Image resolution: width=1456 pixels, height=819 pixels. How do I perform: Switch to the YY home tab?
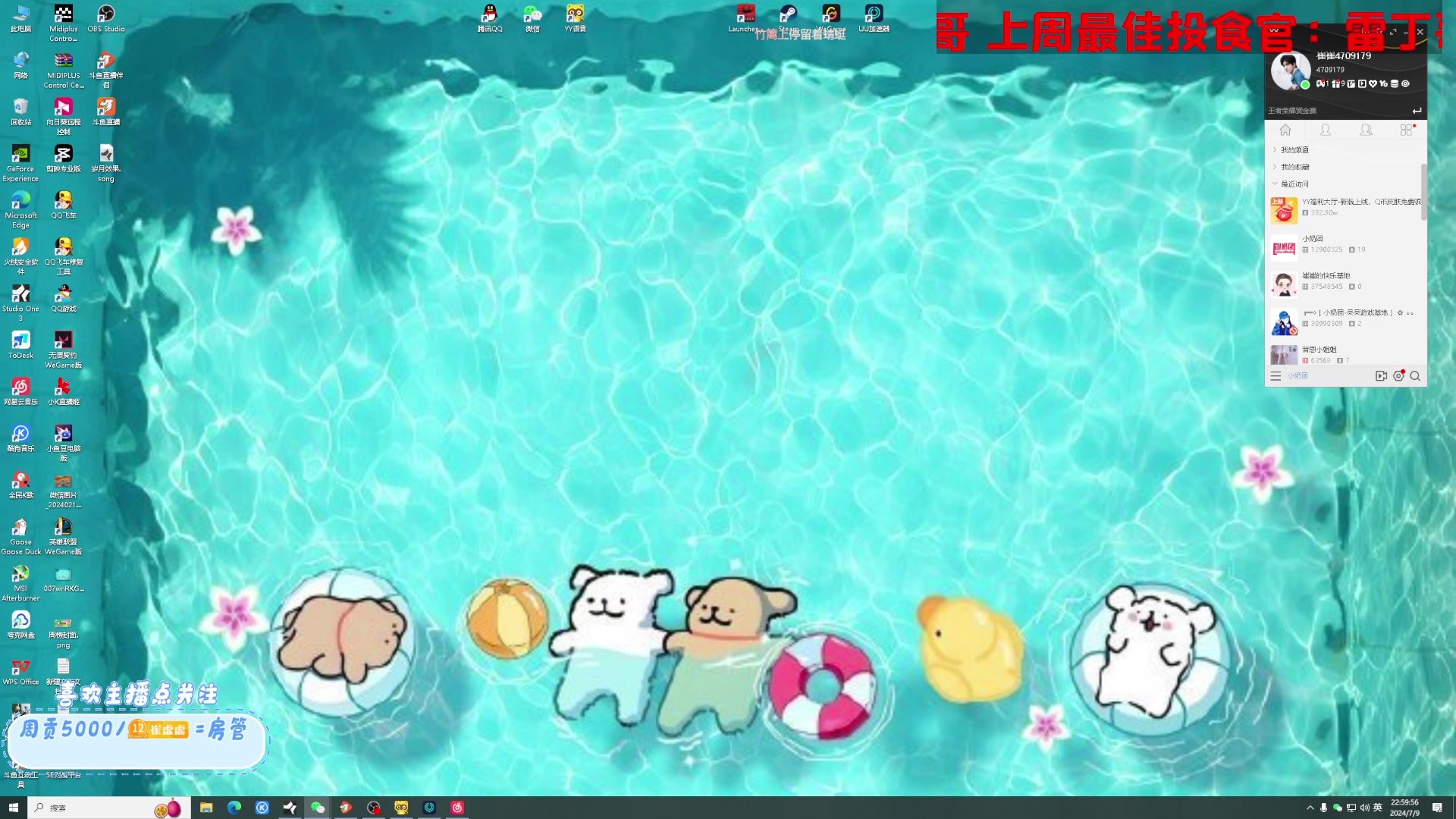1285,130
